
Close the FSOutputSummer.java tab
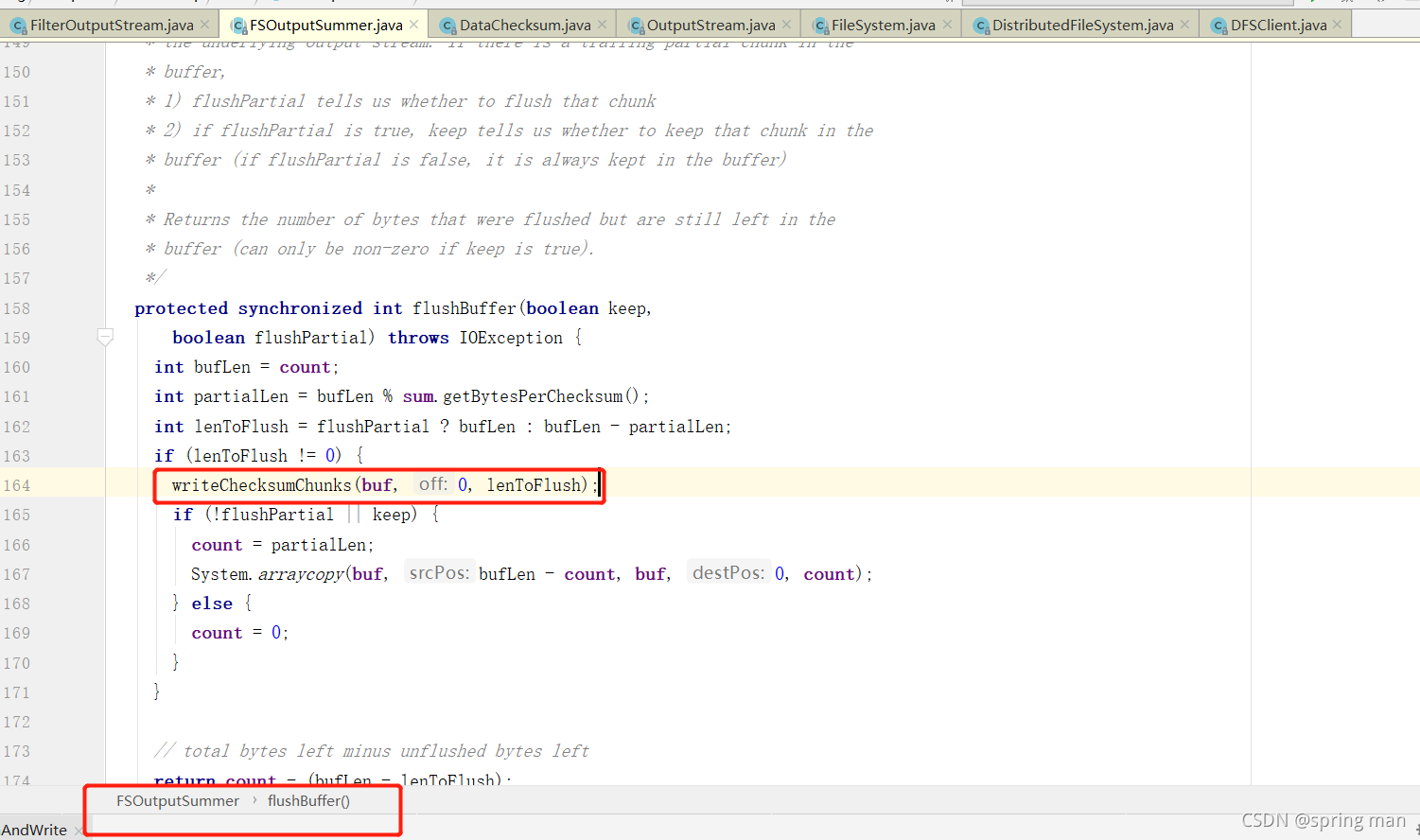pos(413,25)
